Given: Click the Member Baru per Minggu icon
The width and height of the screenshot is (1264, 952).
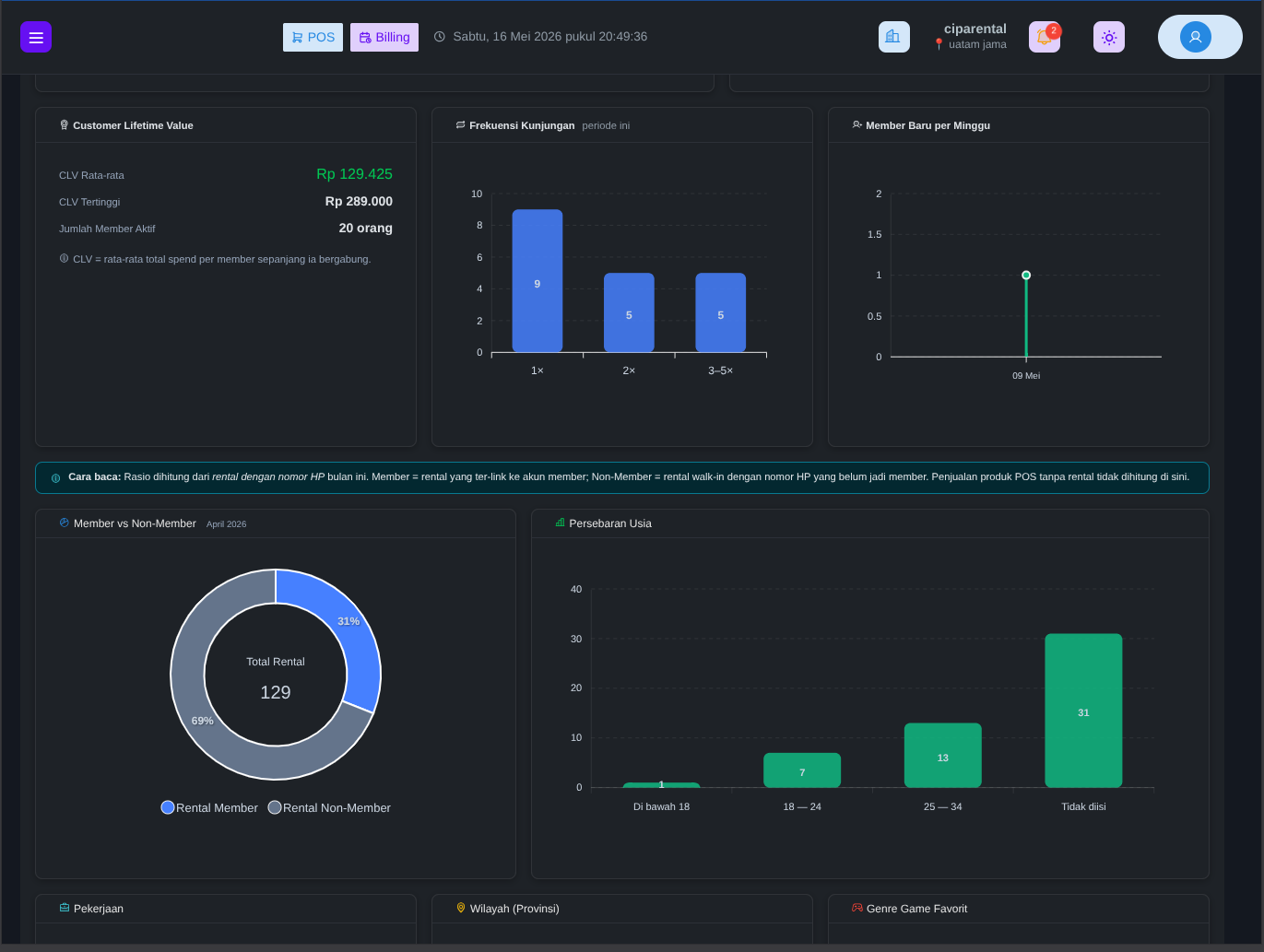Looking at the screenshot, I should (857, 125).
